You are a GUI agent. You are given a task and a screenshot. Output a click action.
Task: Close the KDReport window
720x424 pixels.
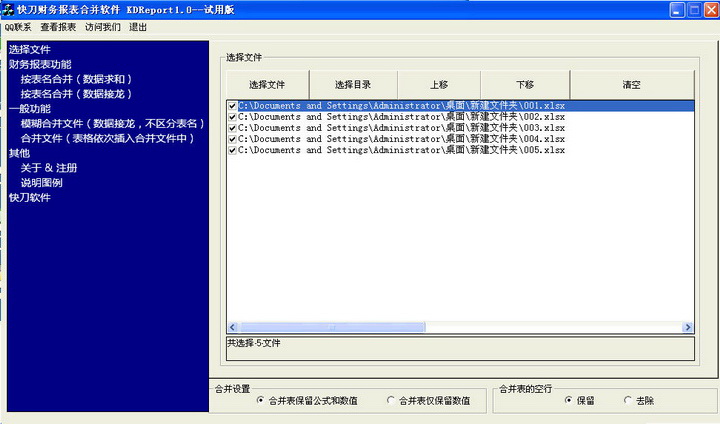(x=711, y=10)
